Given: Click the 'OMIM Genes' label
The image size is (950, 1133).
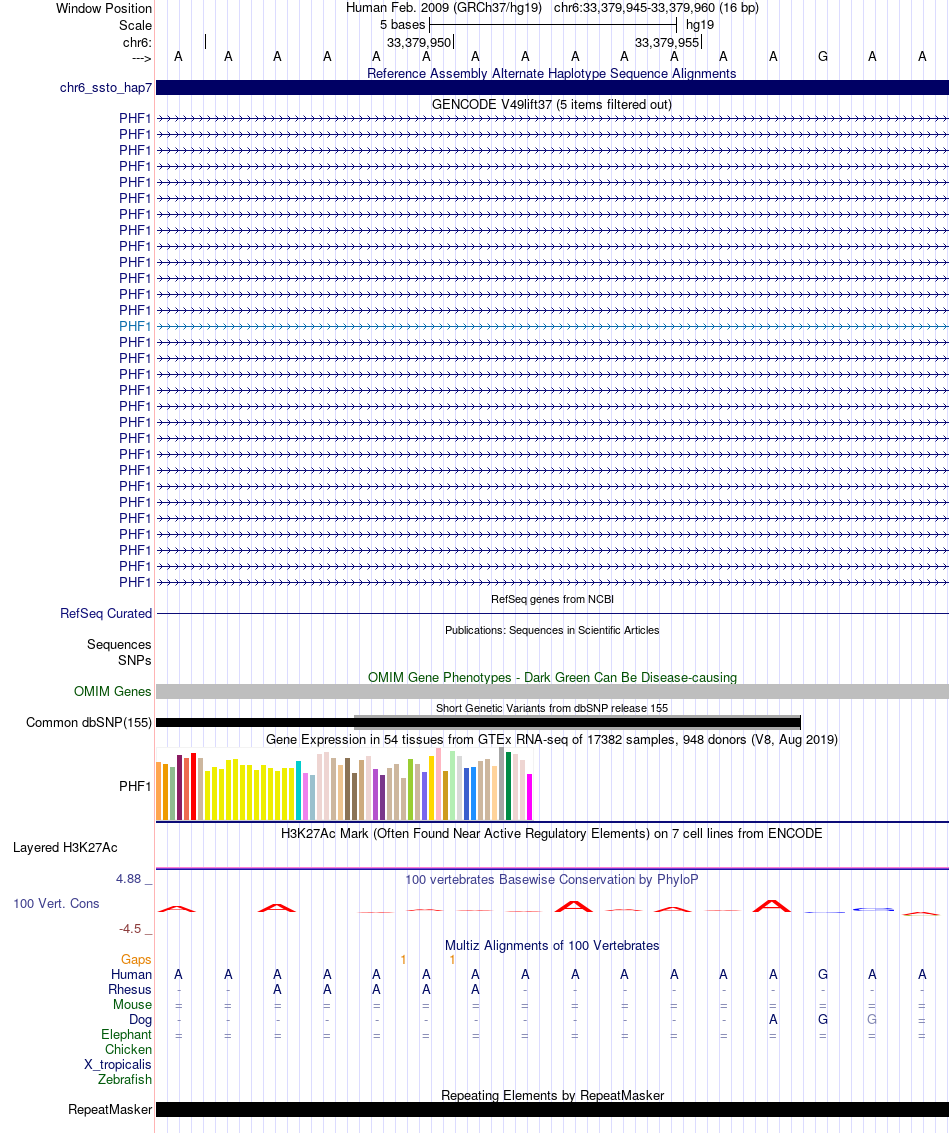Looking at the screenshot, I should (113, 692).
